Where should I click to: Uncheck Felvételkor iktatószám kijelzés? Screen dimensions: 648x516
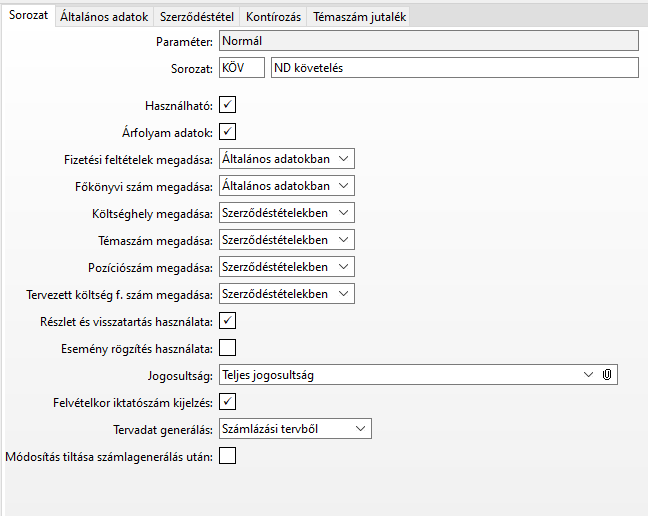(228, 402)
